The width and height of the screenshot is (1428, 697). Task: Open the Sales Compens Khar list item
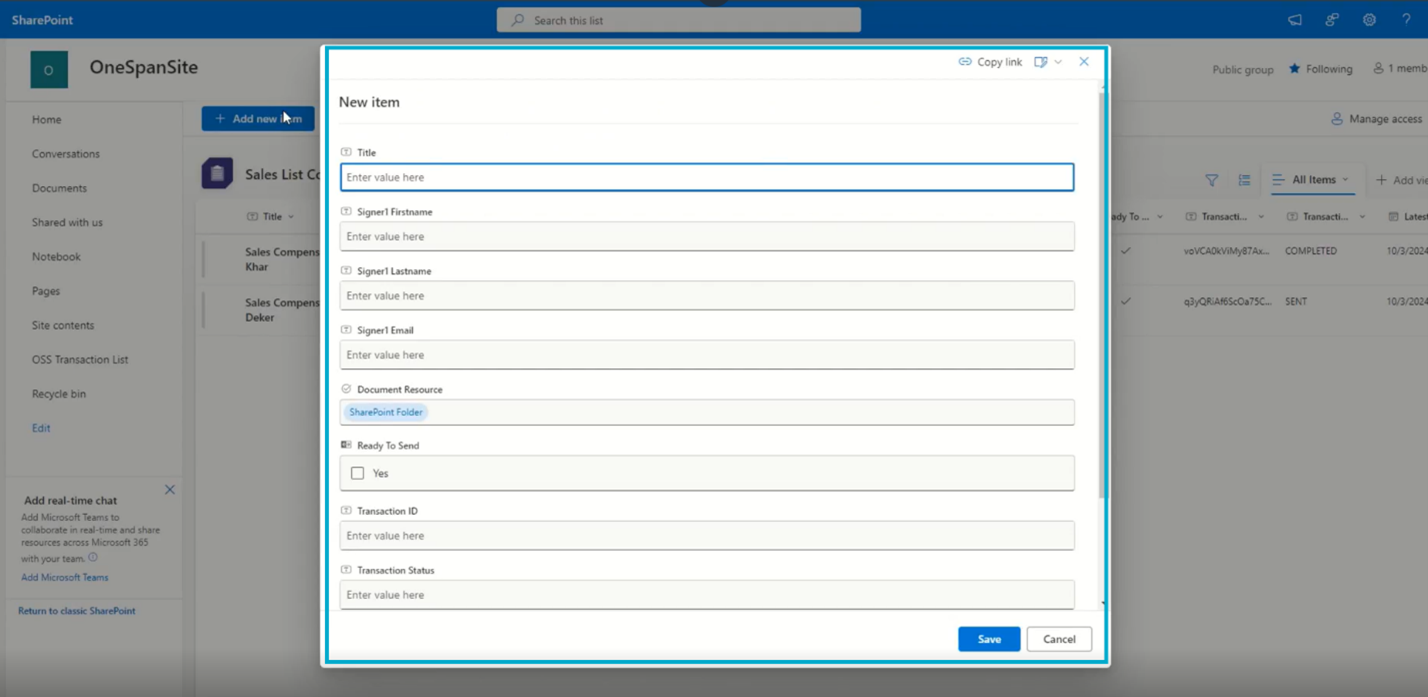tap(282, 259)
